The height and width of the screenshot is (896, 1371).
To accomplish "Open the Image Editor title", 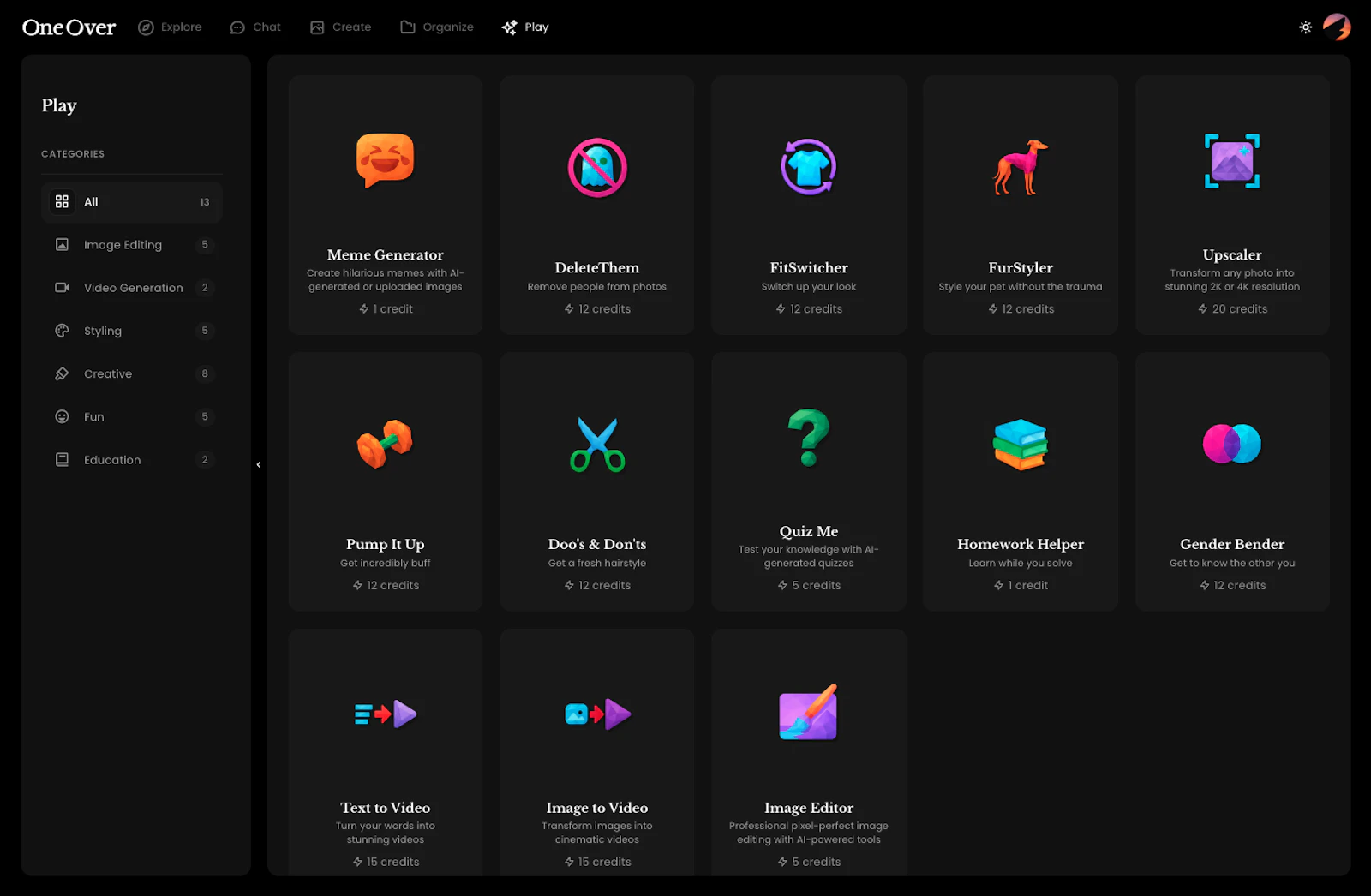I will (809, 808).
